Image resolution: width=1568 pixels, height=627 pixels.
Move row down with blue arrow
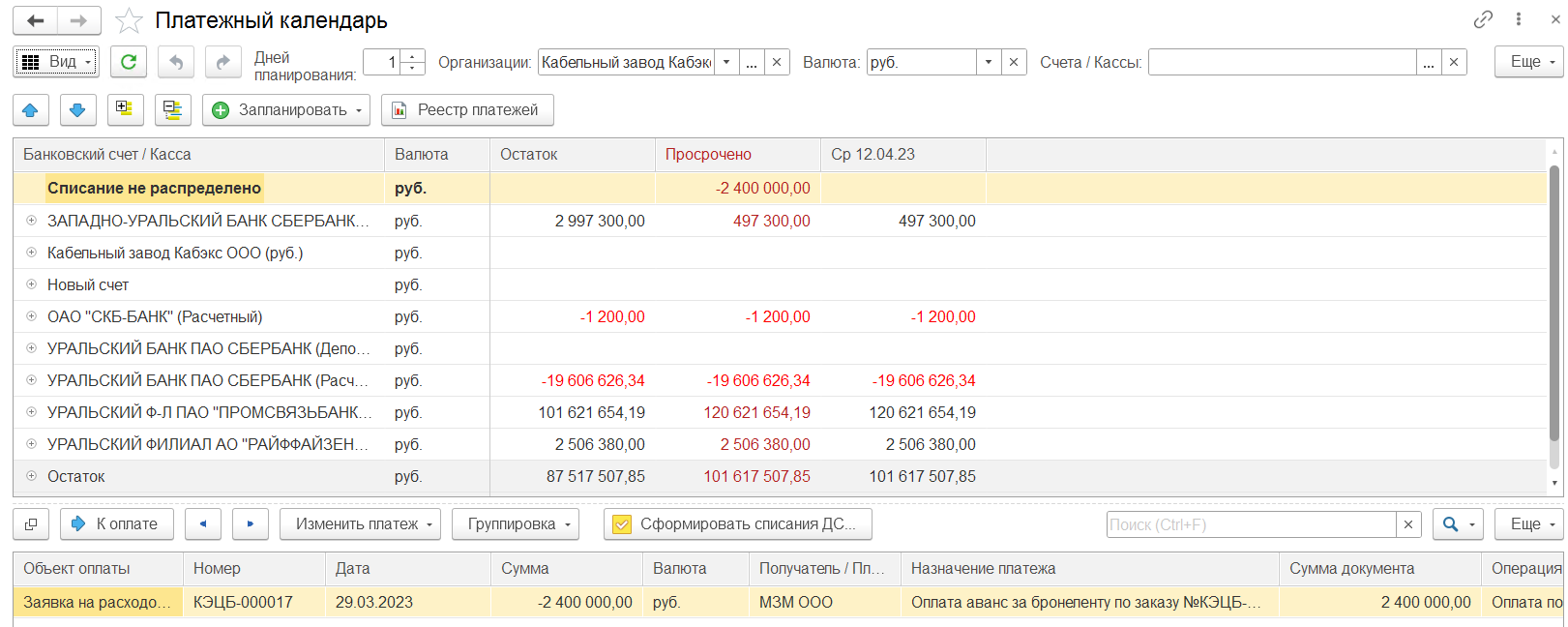pyautogui.click(x=77, y=110)
